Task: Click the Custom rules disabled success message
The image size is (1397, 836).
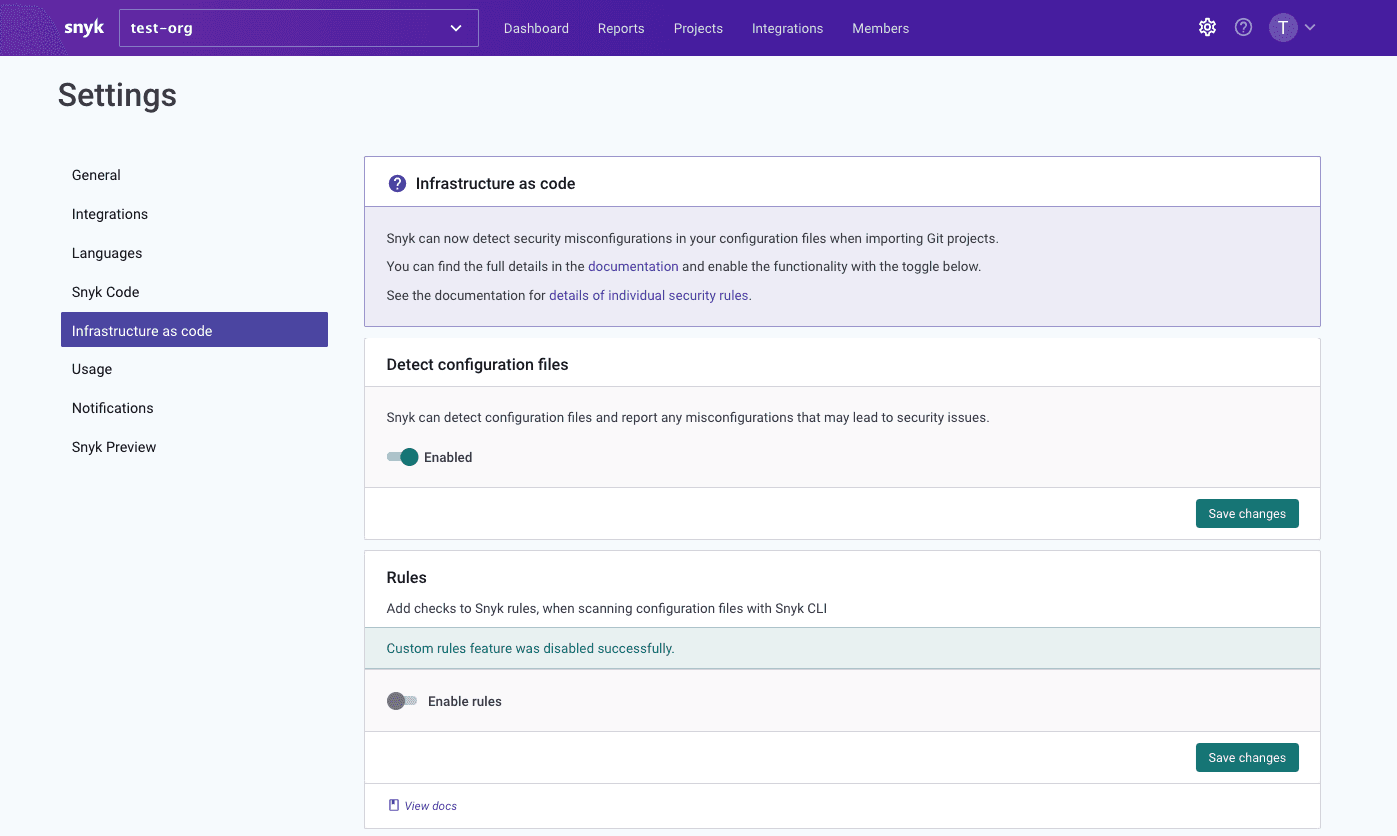Action: (530, 648)
